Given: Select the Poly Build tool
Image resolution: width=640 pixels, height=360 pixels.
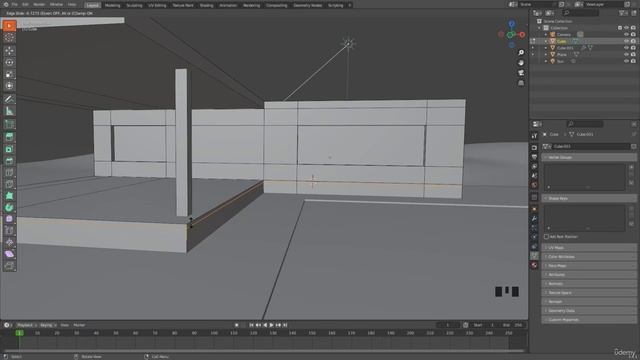Looking at the screenshot, I should (x=9, y=196).
